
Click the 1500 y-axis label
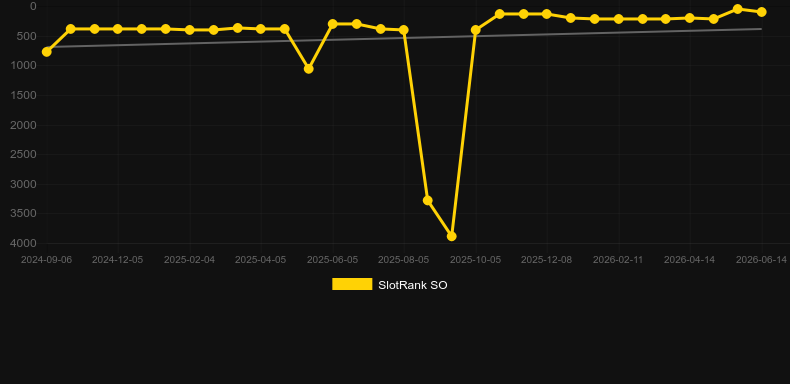point(25,95)
